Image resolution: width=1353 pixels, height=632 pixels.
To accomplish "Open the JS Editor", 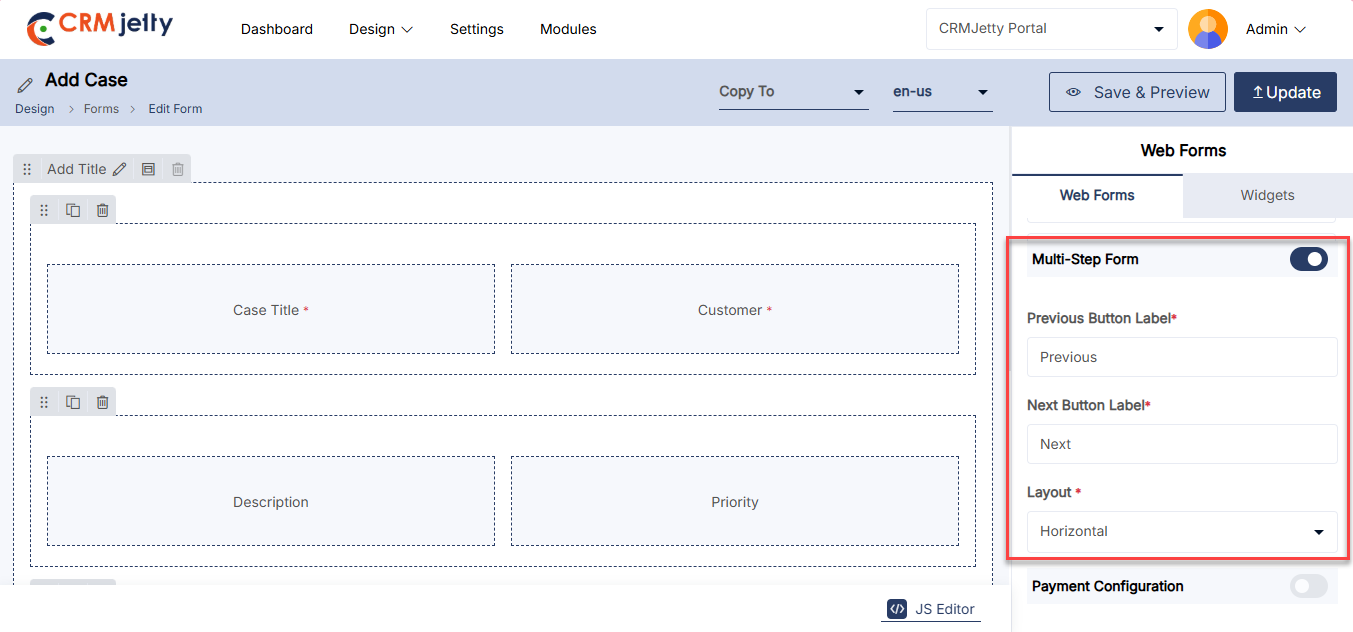I will pos(931,609).
